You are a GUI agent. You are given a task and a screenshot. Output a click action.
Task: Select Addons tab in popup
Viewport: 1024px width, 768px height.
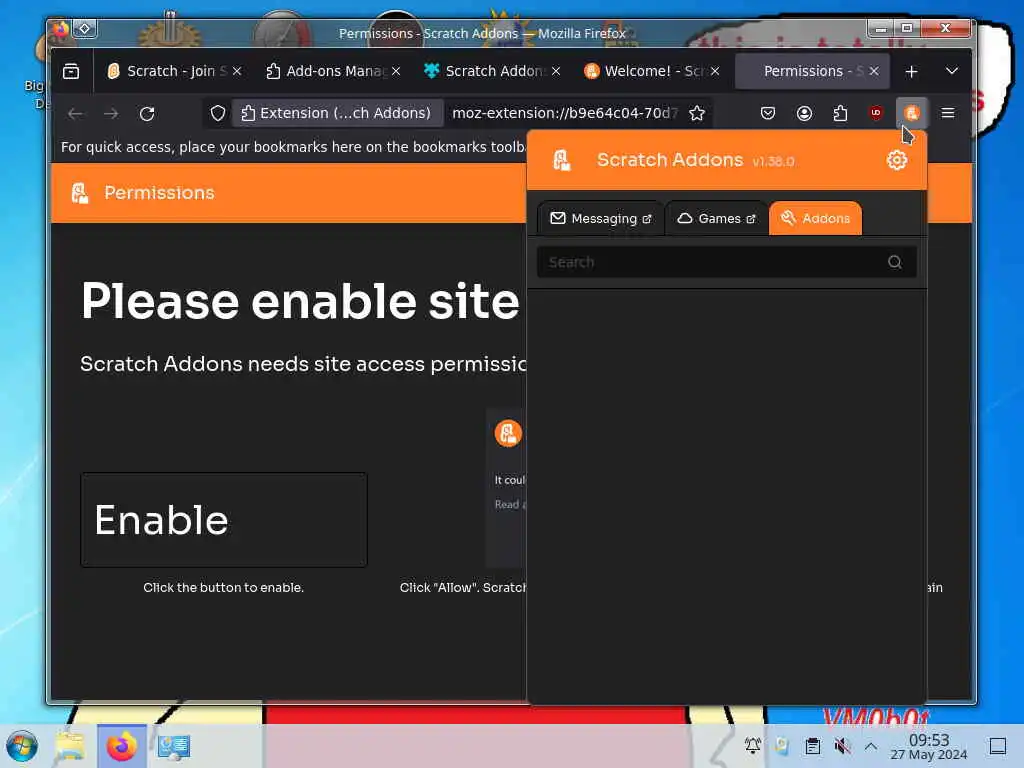815,218
